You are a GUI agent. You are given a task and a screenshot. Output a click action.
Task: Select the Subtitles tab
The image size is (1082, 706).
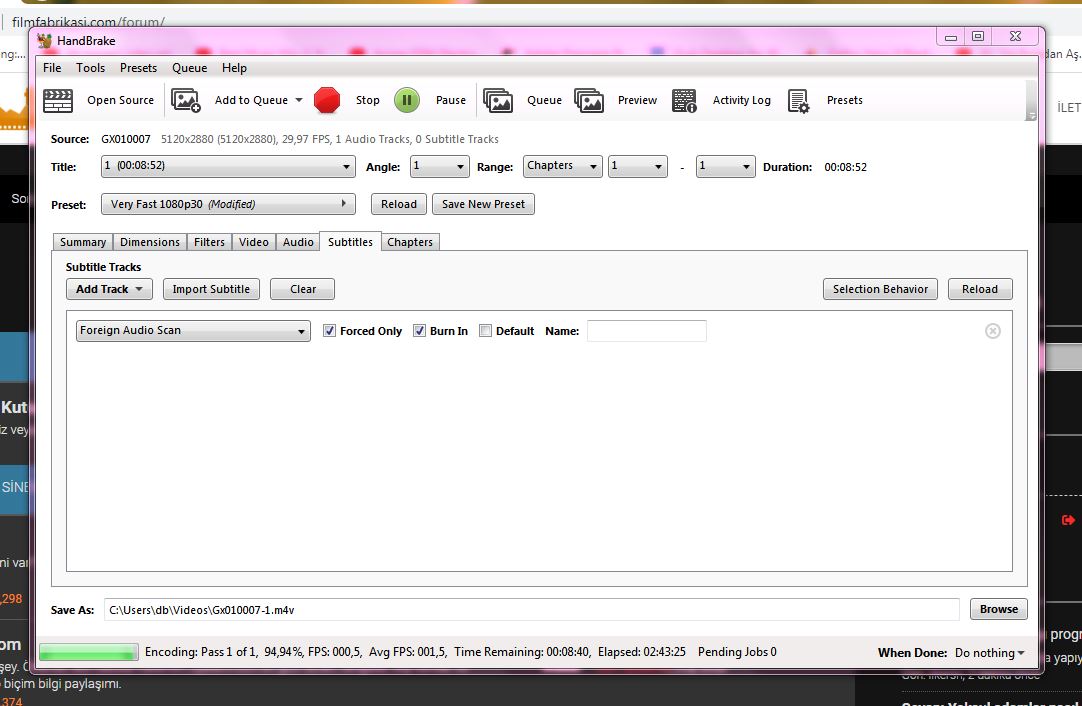[351, 242]
